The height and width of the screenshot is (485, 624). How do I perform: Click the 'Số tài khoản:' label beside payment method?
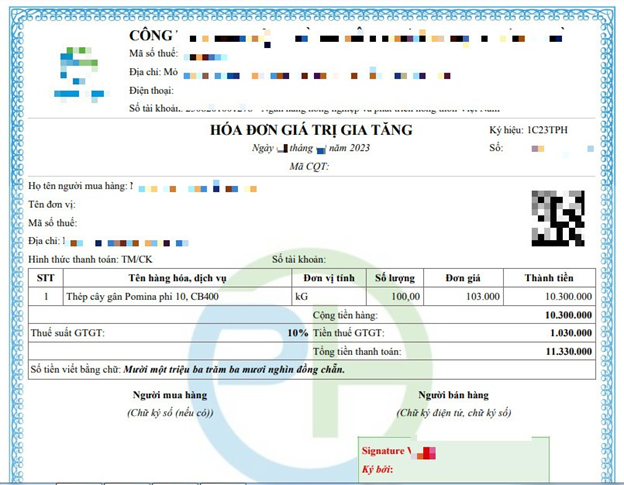pos(299,259)
